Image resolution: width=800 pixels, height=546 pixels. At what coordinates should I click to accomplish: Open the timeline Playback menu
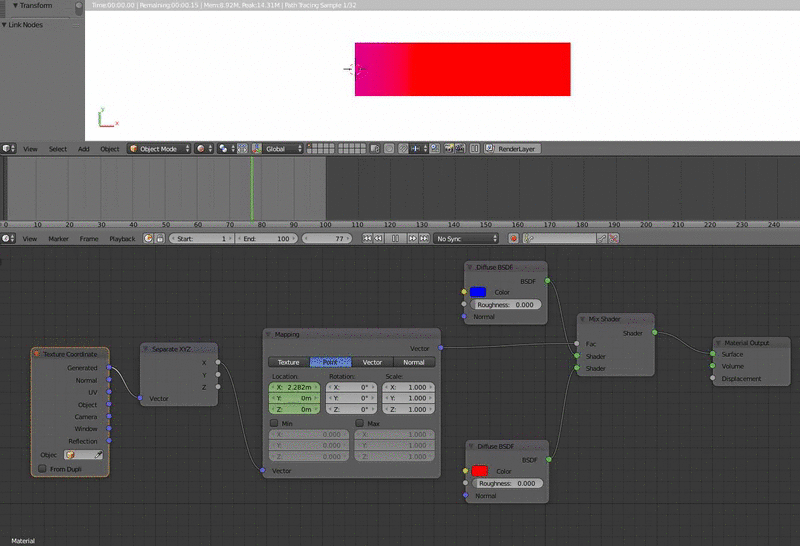(x=122, y=239)
